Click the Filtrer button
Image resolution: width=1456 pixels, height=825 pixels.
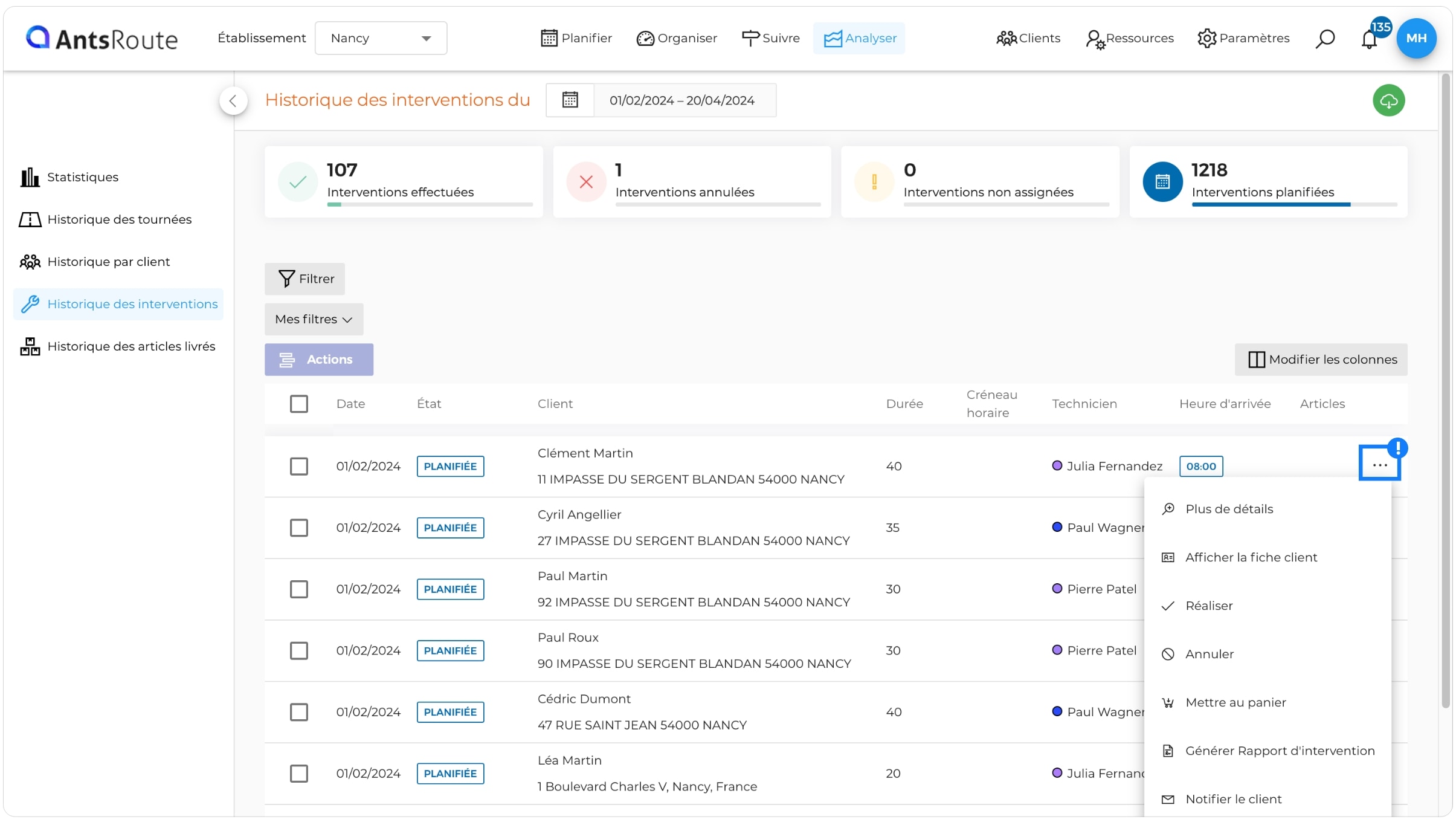click(304, 279)
